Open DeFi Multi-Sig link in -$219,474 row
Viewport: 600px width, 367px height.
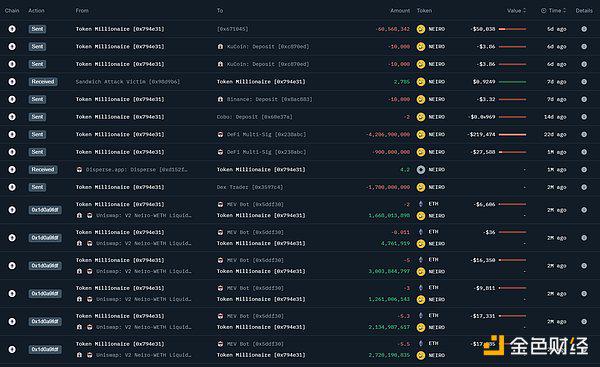click(266, 134)
